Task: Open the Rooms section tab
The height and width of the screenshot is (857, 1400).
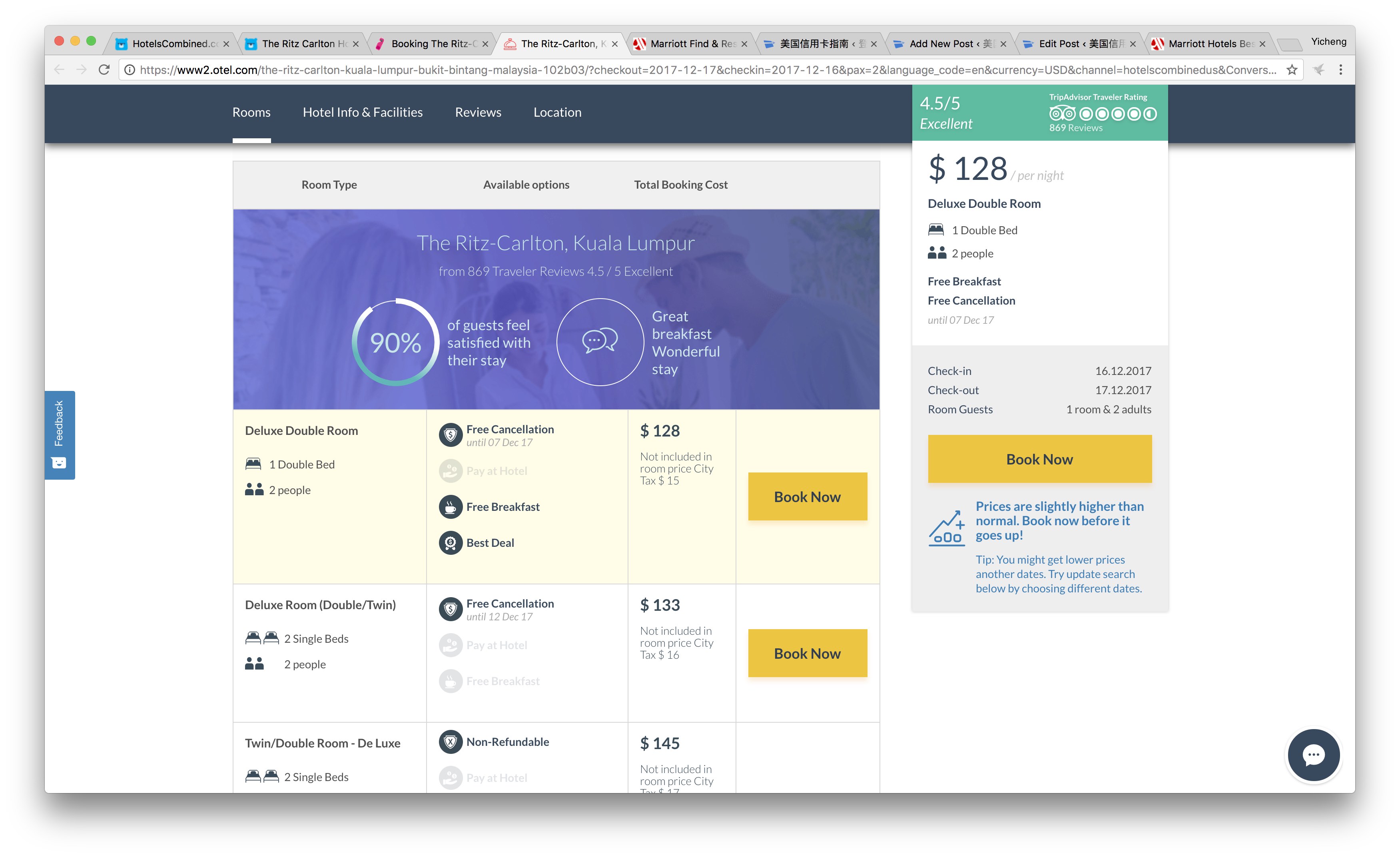Action: click(251, 112)
